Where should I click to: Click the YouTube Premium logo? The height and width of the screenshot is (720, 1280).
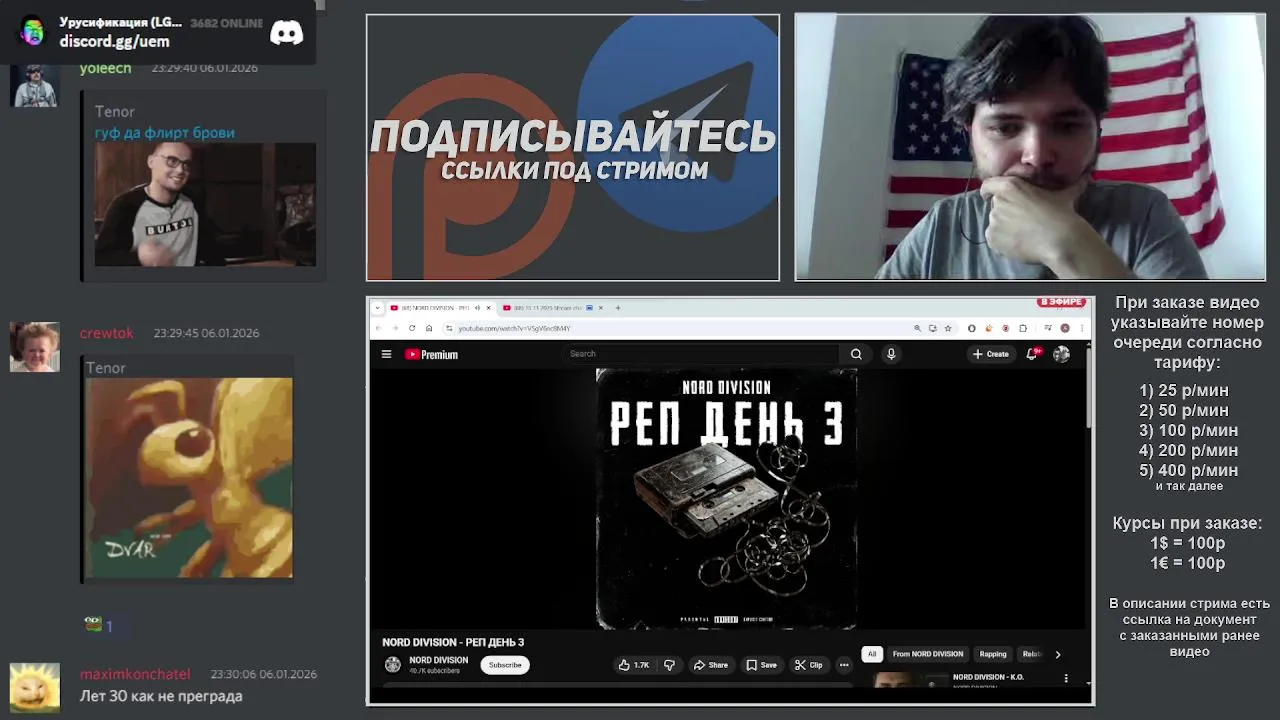431,354
